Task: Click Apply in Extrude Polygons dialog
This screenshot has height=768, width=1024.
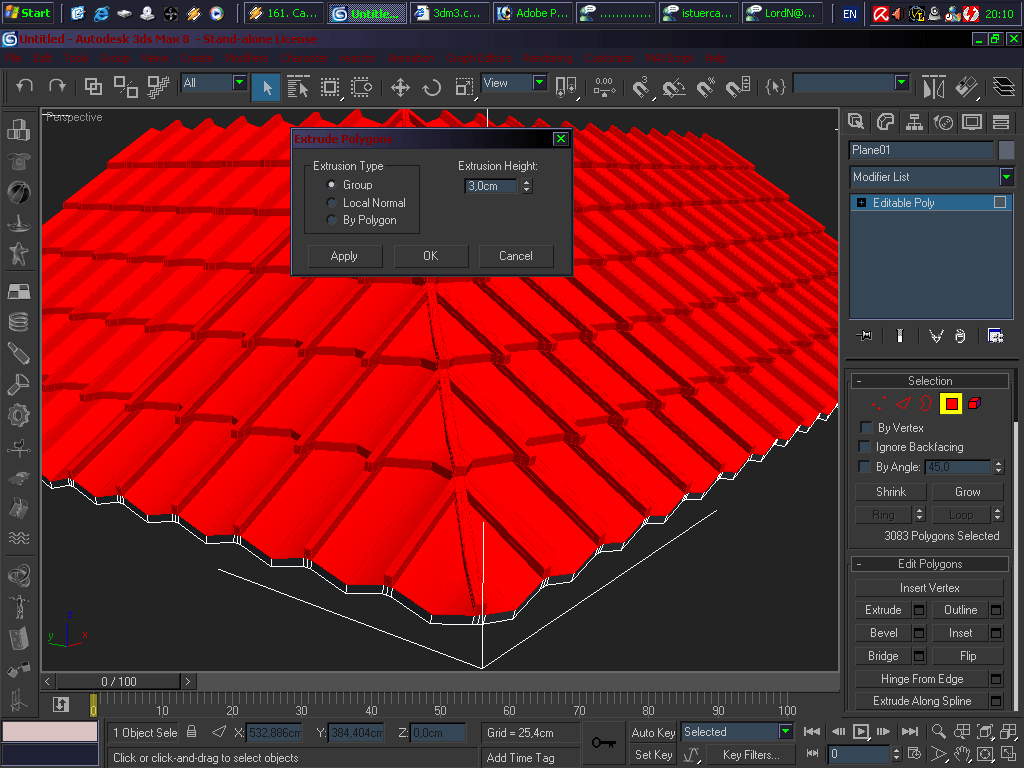Action: point(344,256)
